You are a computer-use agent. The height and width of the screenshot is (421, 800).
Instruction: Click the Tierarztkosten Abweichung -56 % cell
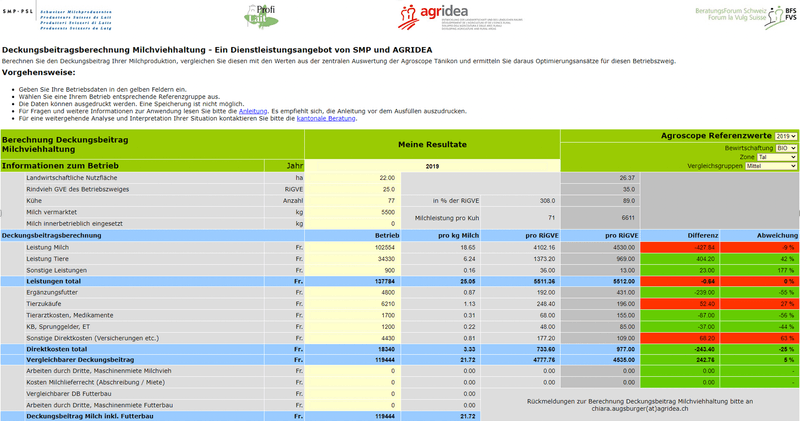pyautogui.click(x=760, y=315)
